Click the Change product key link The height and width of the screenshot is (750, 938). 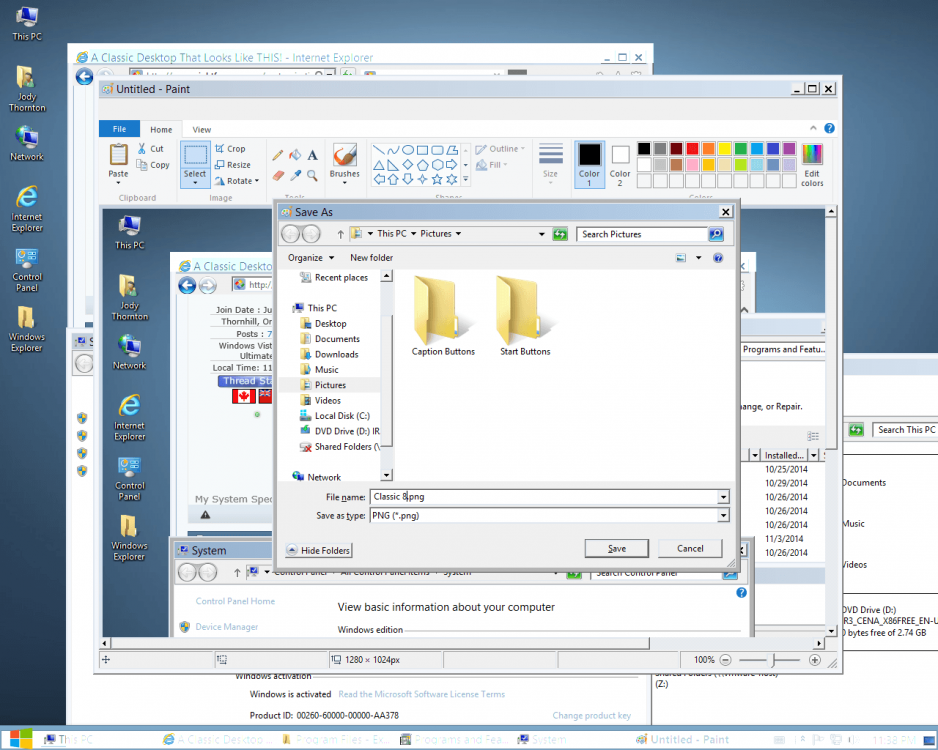591,716
